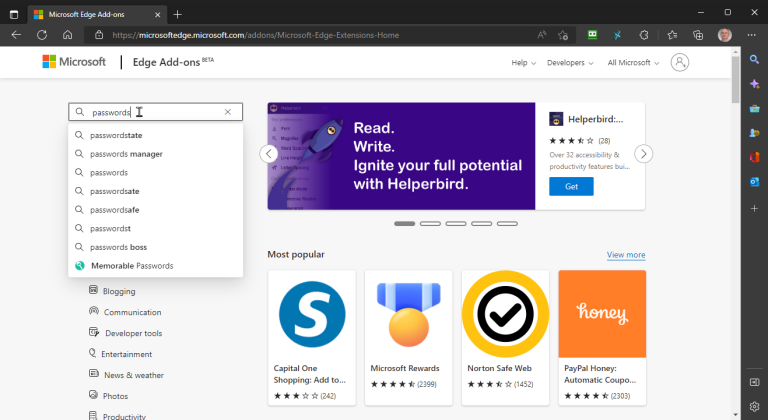Open sidebar Search icon
Viewport: 768px width, 420px height.
click(754, 59)
